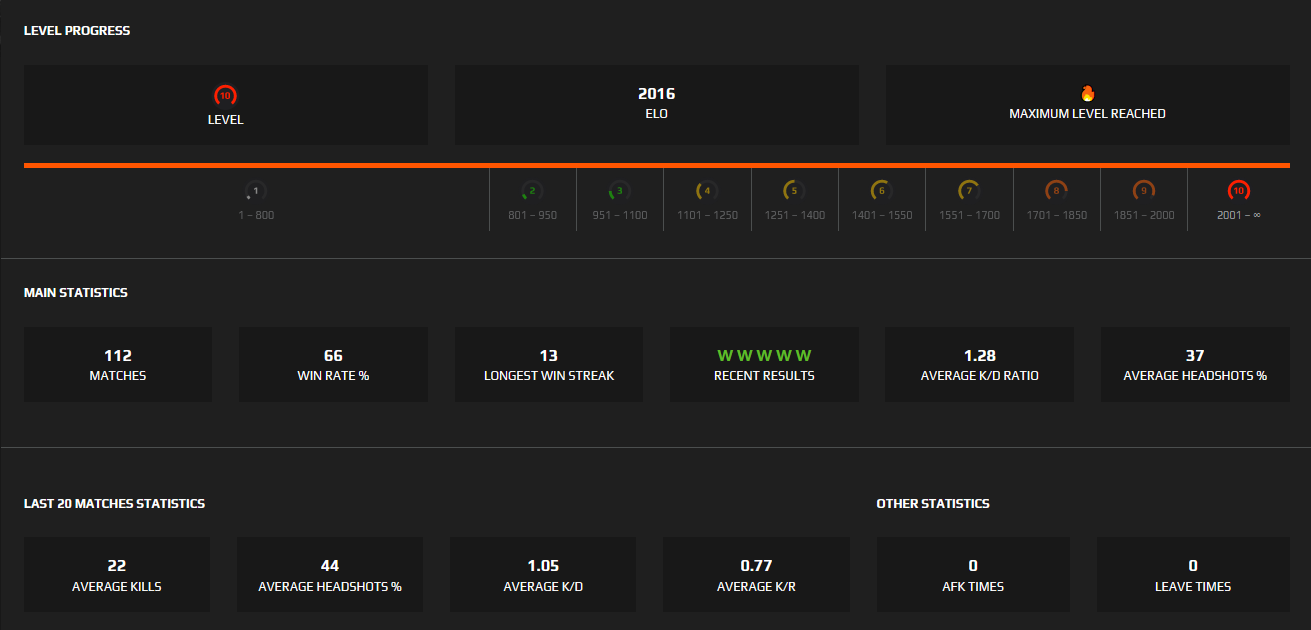Click the last W in Recent Results
Viewport: 1311px width, 630px height.
click(x=805, y=355)
